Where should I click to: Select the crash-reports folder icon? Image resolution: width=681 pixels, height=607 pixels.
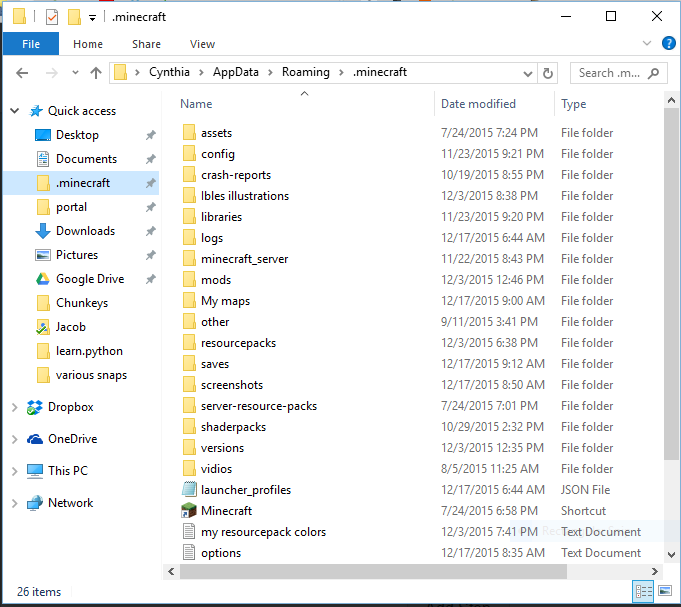[189, 175]
